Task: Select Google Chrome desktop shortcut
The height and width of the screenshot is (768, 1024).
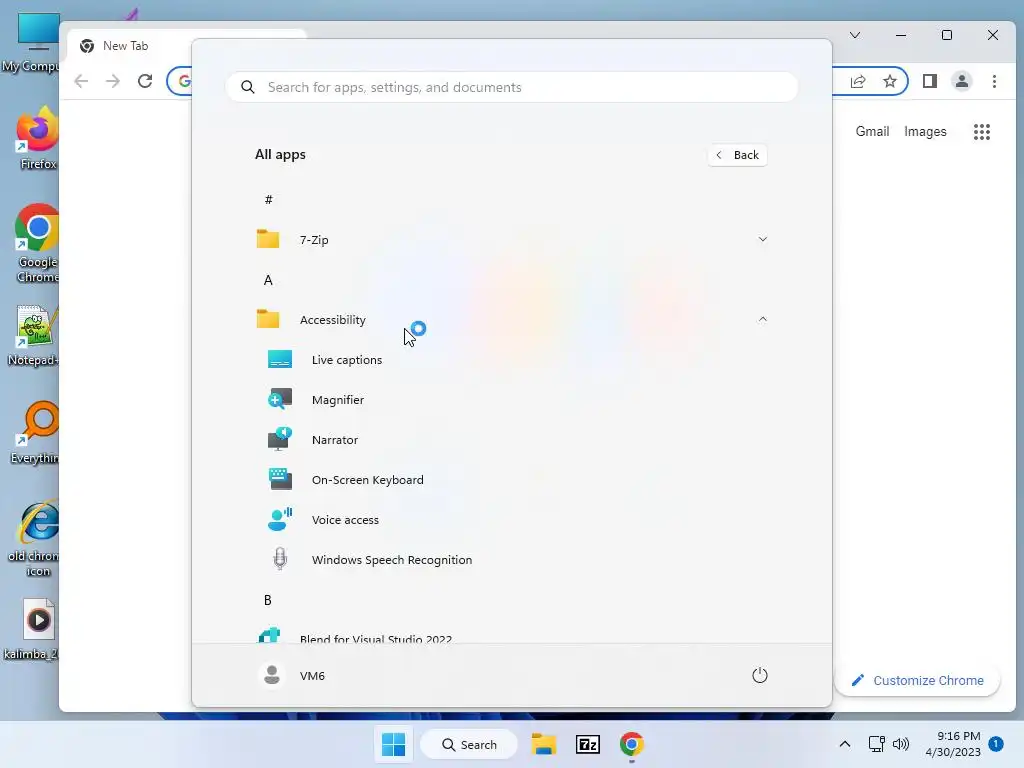Action: coord(38,243)
